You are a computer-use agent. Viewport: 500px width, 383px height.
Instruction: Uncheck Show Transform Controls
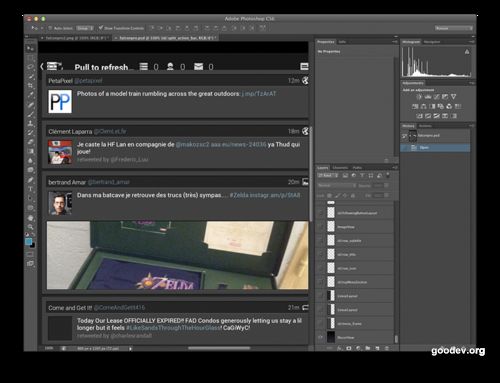[100, 28]
